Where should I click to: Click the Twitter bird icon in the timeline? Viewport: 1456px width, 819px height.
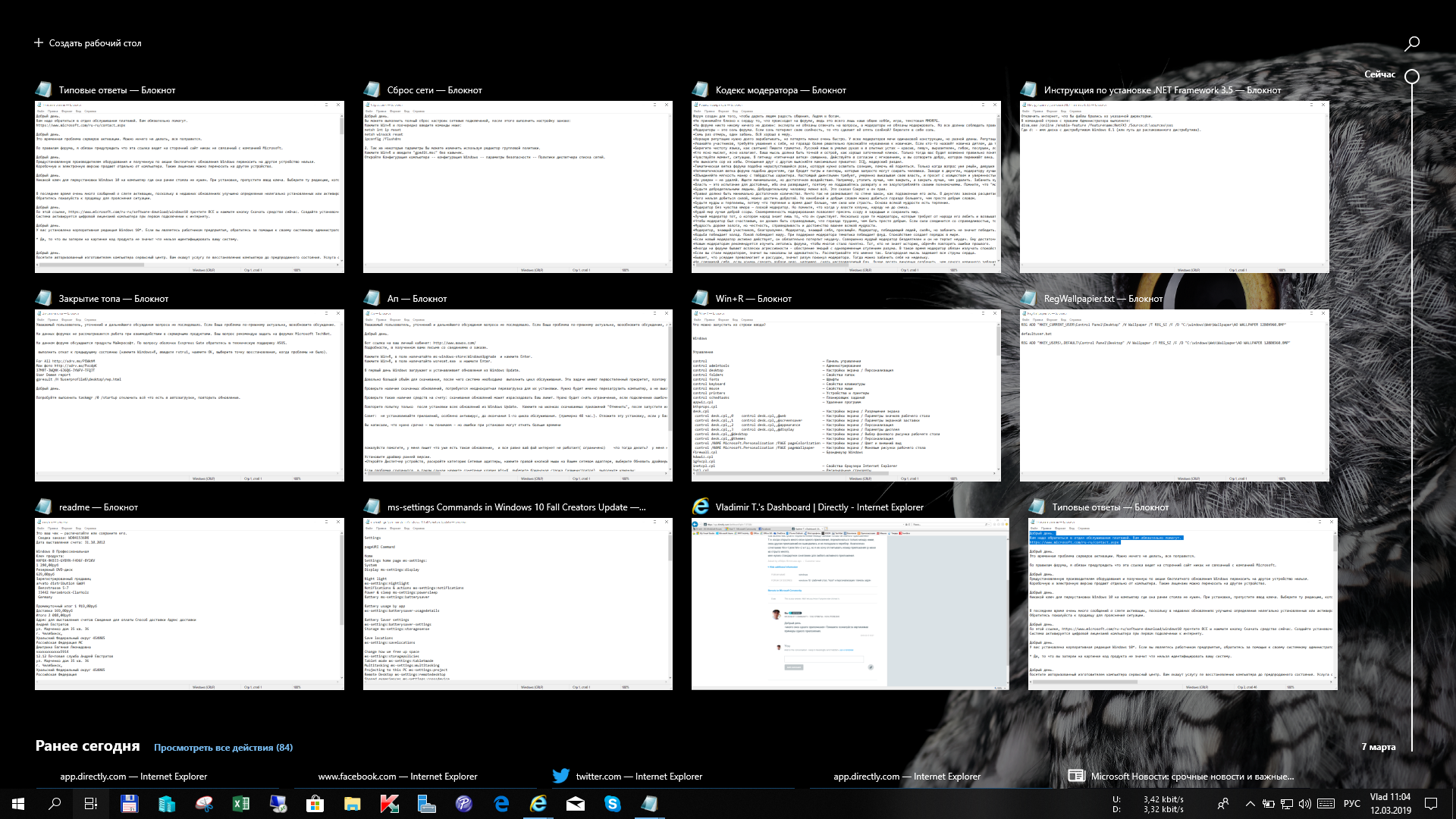click(x=560, y=776)
